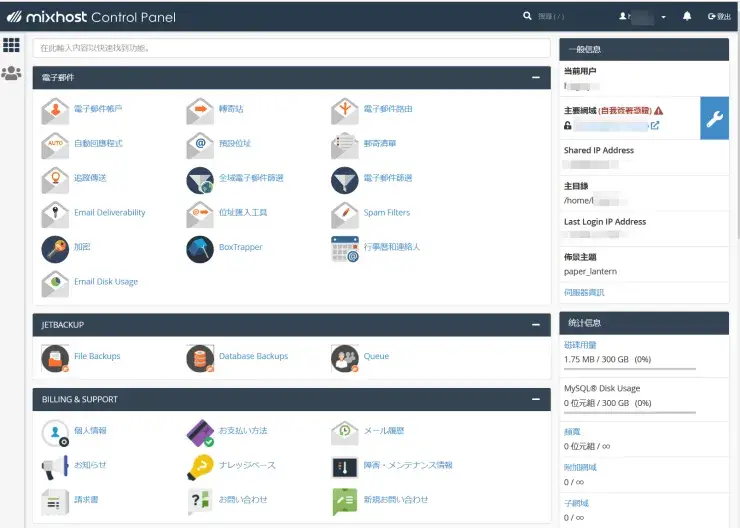This screenshot has height=528, width=740.
Task: Open the 轉寄站 forwarders icon
Action: pos(200,110)
